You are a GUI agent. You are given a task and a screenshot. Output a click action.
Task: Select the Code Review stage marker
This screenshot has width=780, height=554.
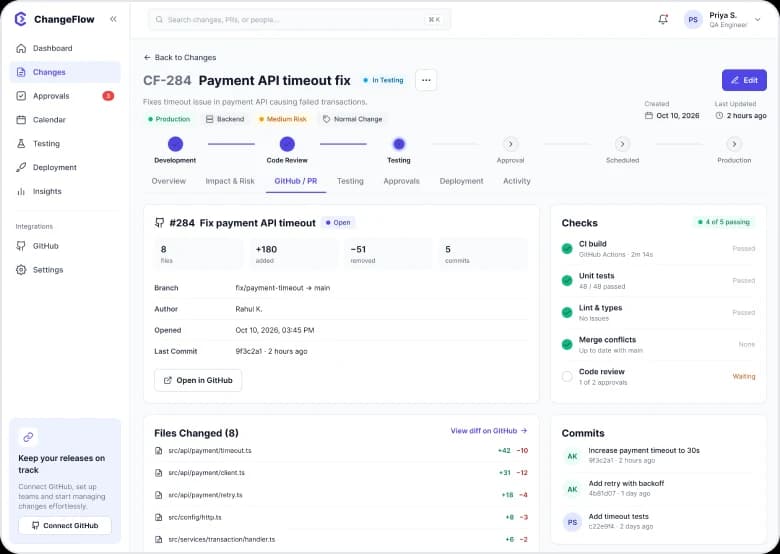click(x=287, y=144)
